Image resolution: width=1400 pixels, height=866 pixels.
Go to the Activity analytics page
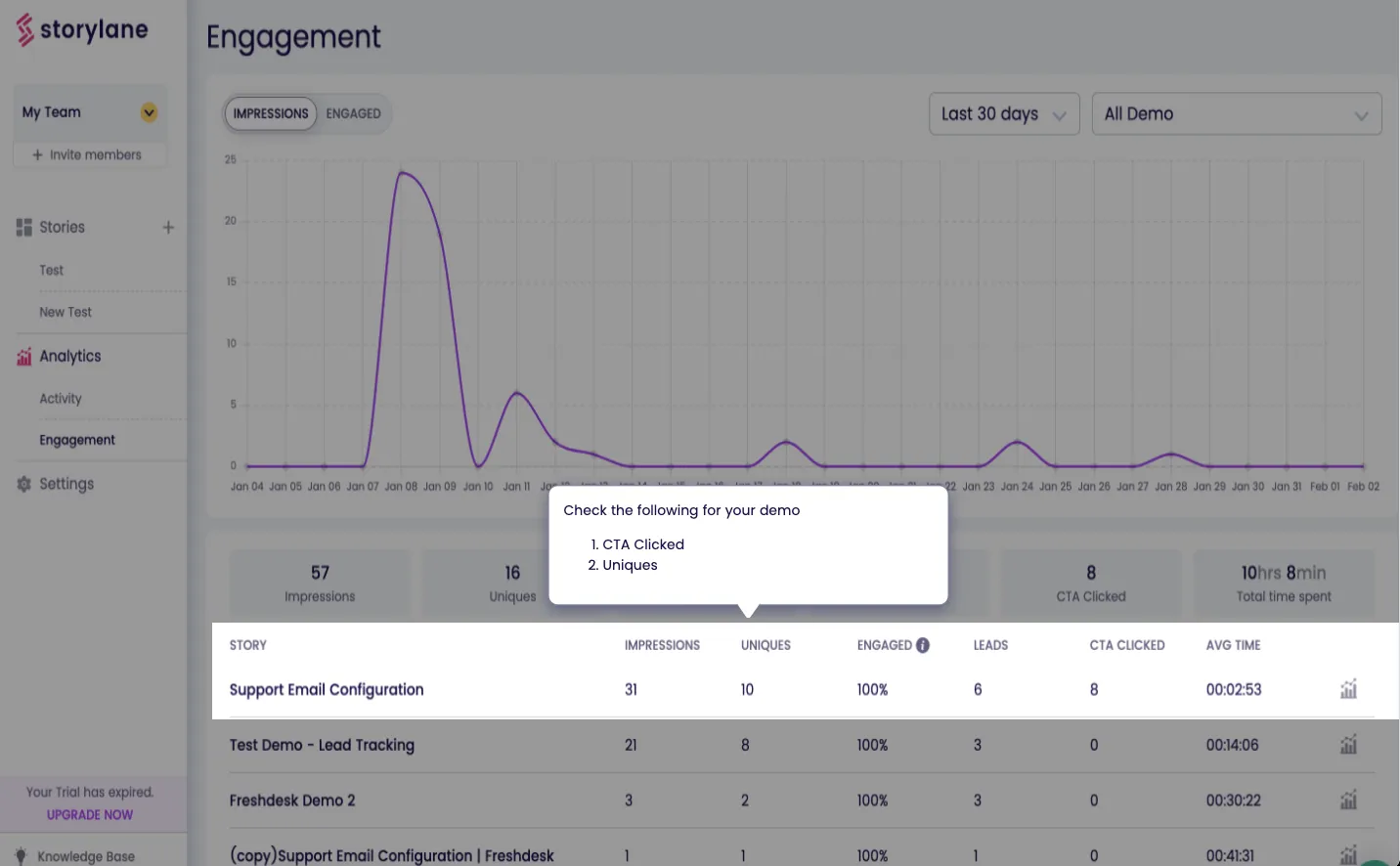61,399
